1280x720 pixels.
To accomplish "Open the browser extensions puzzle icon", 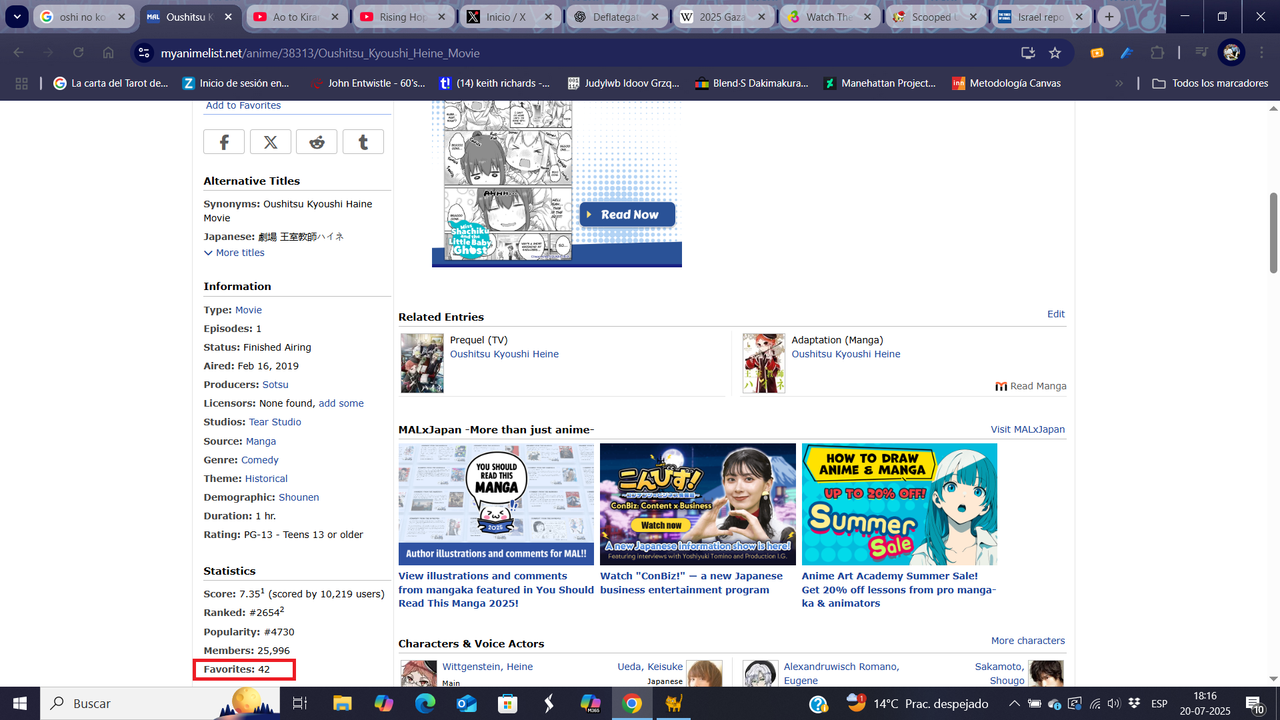I will (x=1157, y=53).
